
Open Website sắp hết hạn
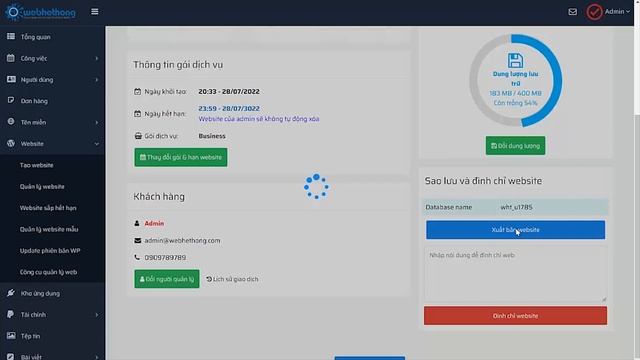click(x=48, y=208)
